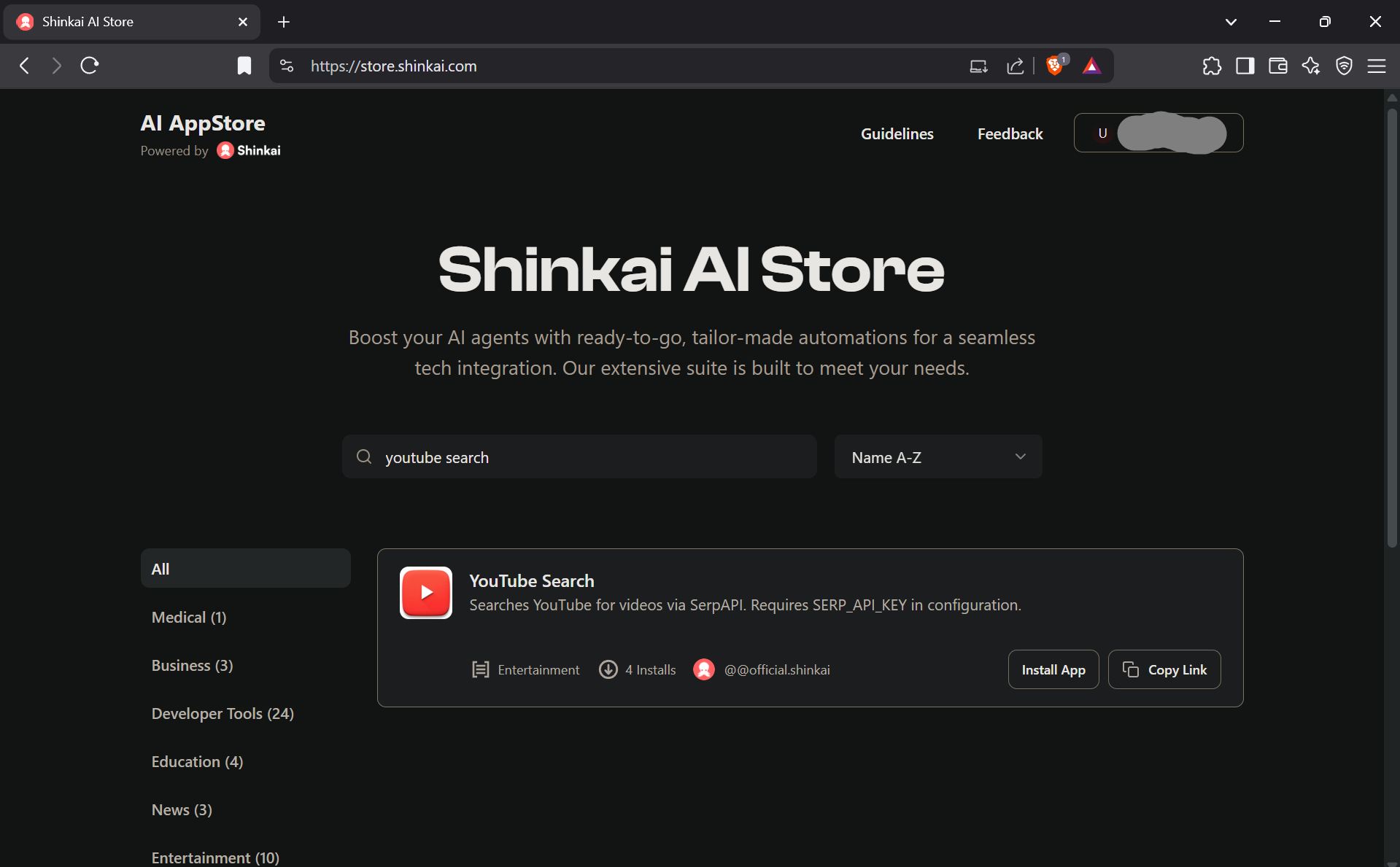Image resolution: width=1400 pixels, height=867 pixels.
Task: Open the browser hamburger menu
Action: [1376, 66]
